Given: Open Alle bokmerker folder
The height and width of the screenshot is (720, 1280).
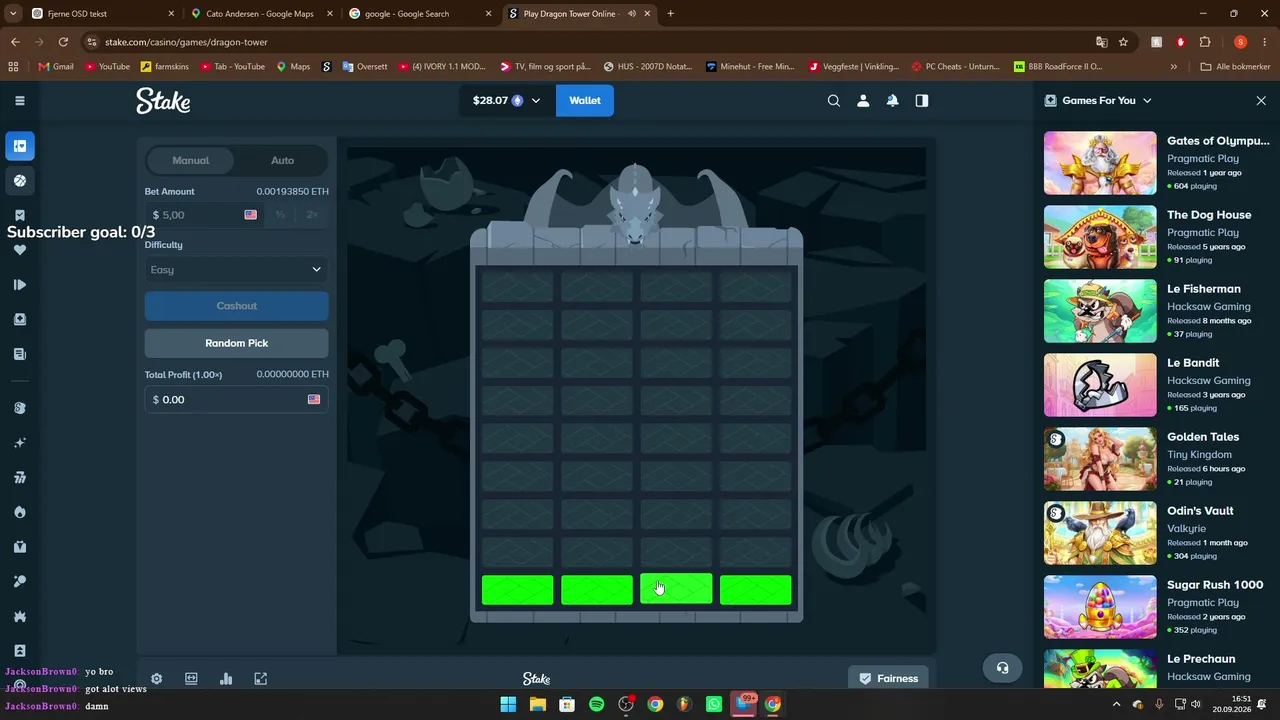Looking at the screenshot, I should (x=1236, y=66).
